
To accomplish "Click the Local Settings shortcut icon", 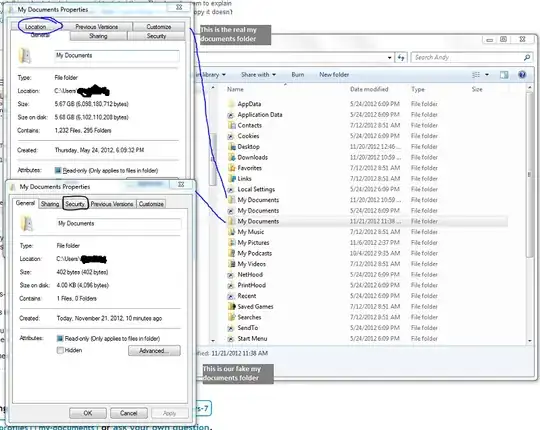I will pyautogui.click(x=231, y=189).
